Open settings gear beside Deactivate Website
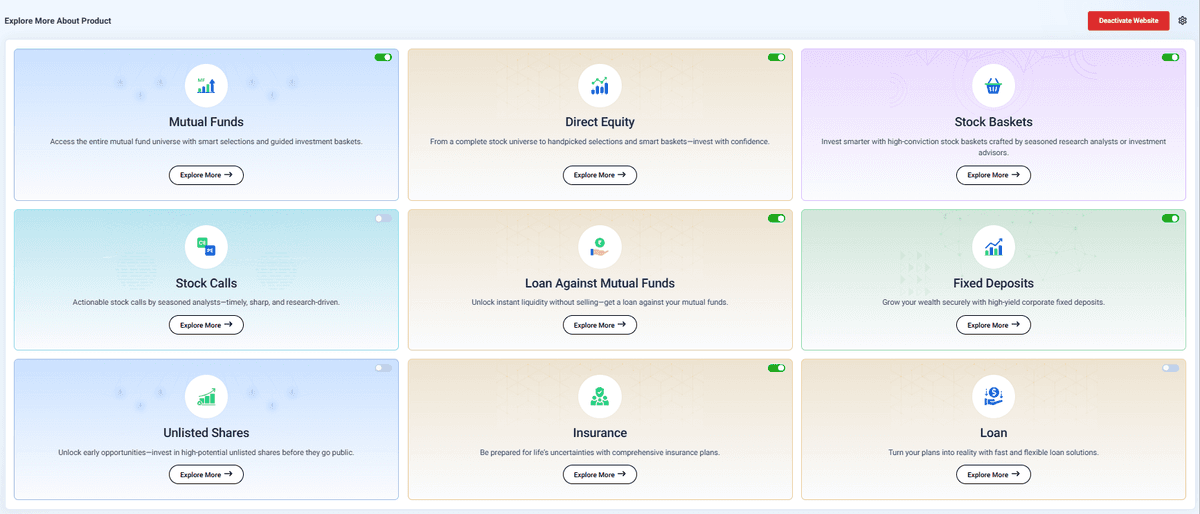Viewport: 1200px width, 514px height. 1182,21
